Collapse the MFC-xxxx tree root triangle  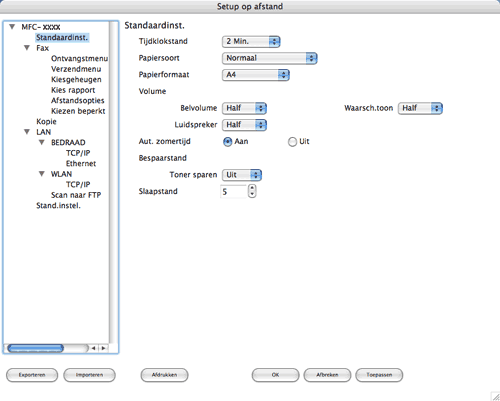point(12,27)
